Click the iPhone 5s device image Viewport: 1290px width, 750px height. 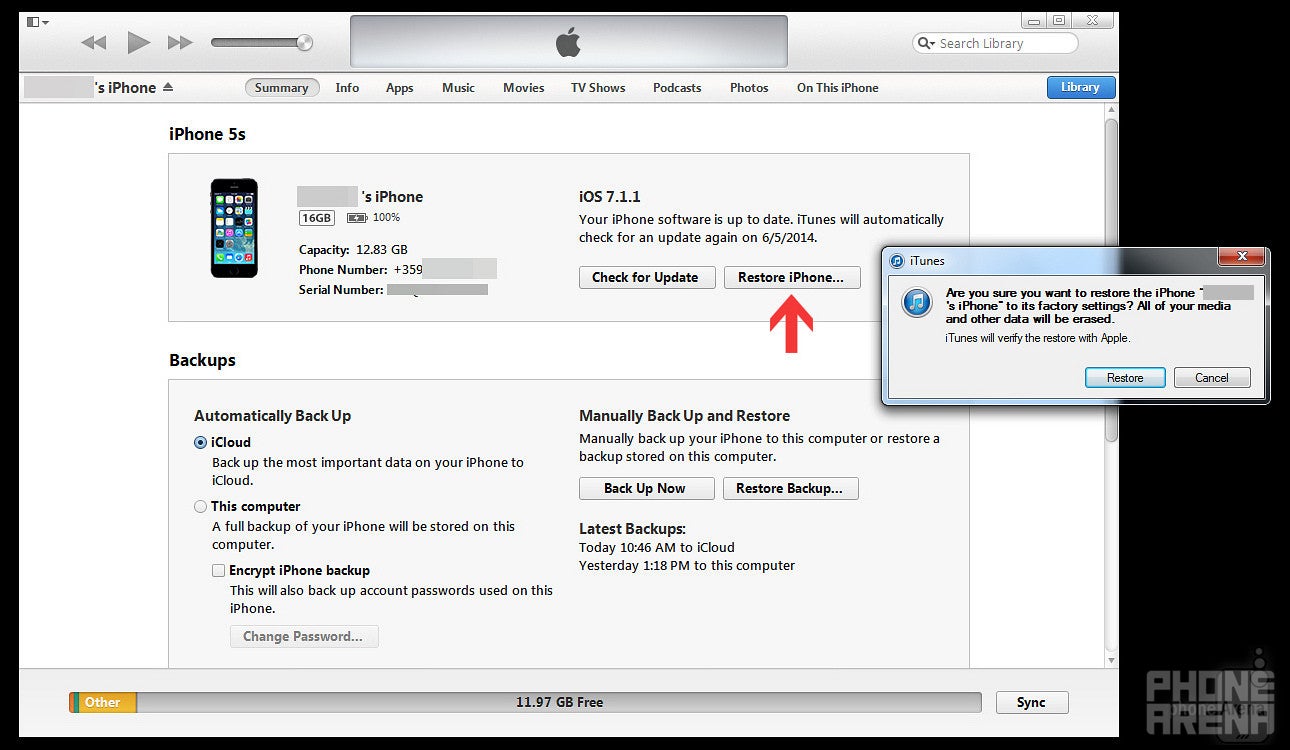pos(234,228)
